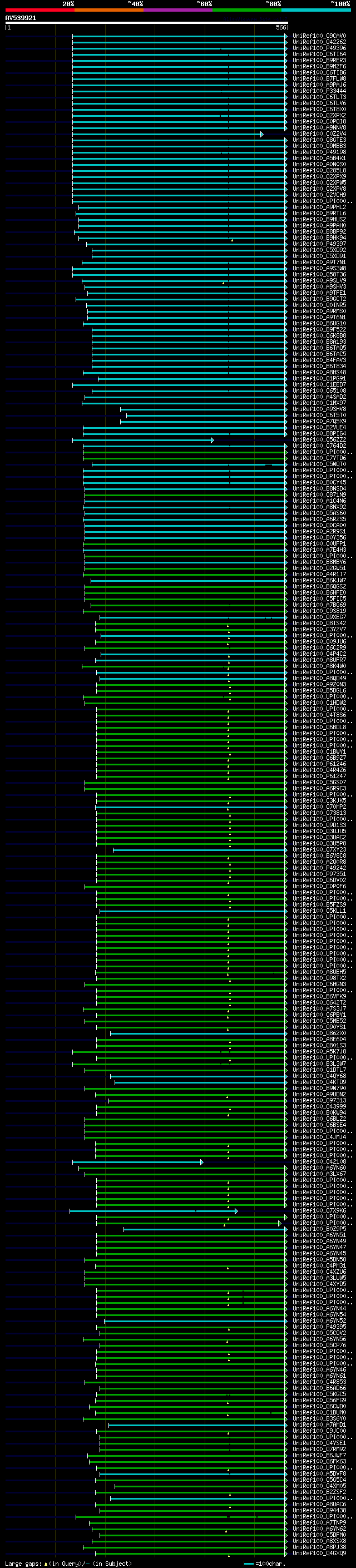Viewport: 356px width, 1568px height.
Task: Select hit UniRef100_A7AMD1
Action: coord(319,1424)
